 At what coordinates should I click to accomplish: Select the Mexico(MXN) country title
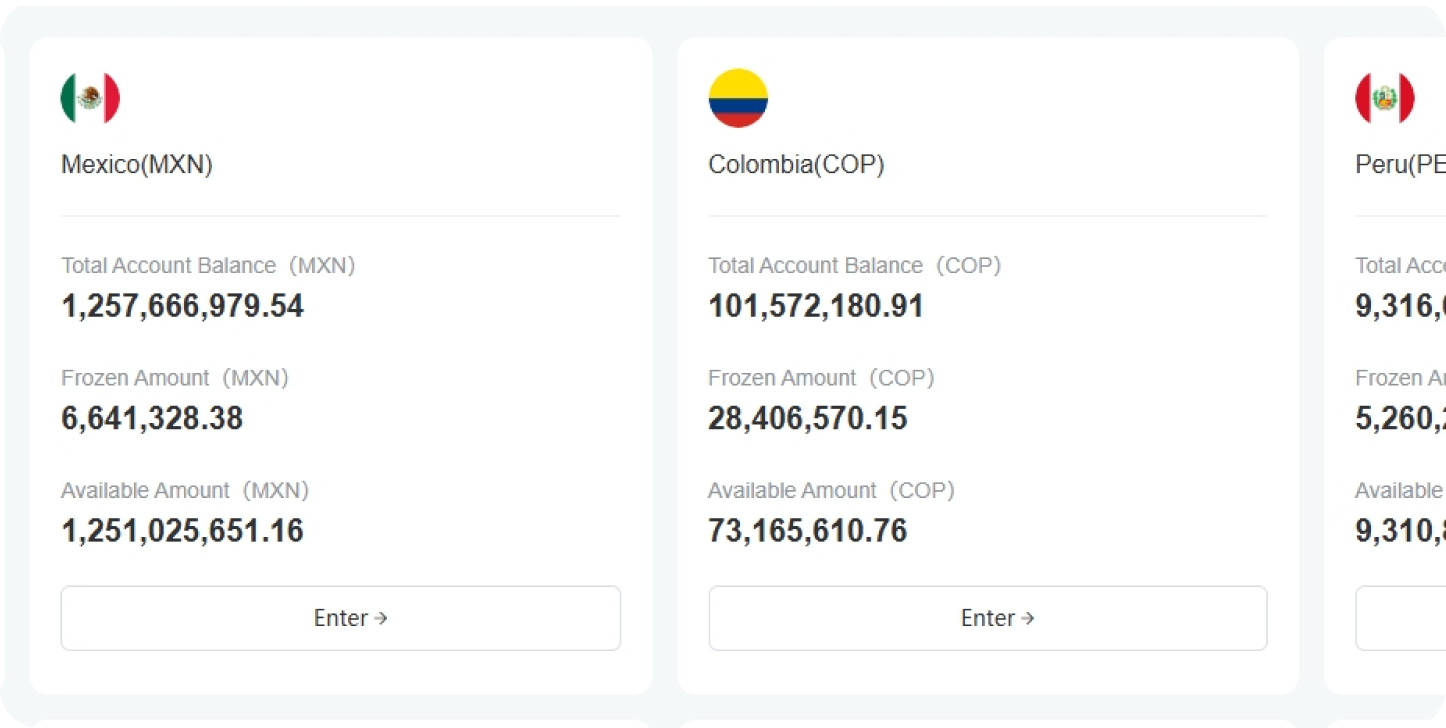[137, 164]
